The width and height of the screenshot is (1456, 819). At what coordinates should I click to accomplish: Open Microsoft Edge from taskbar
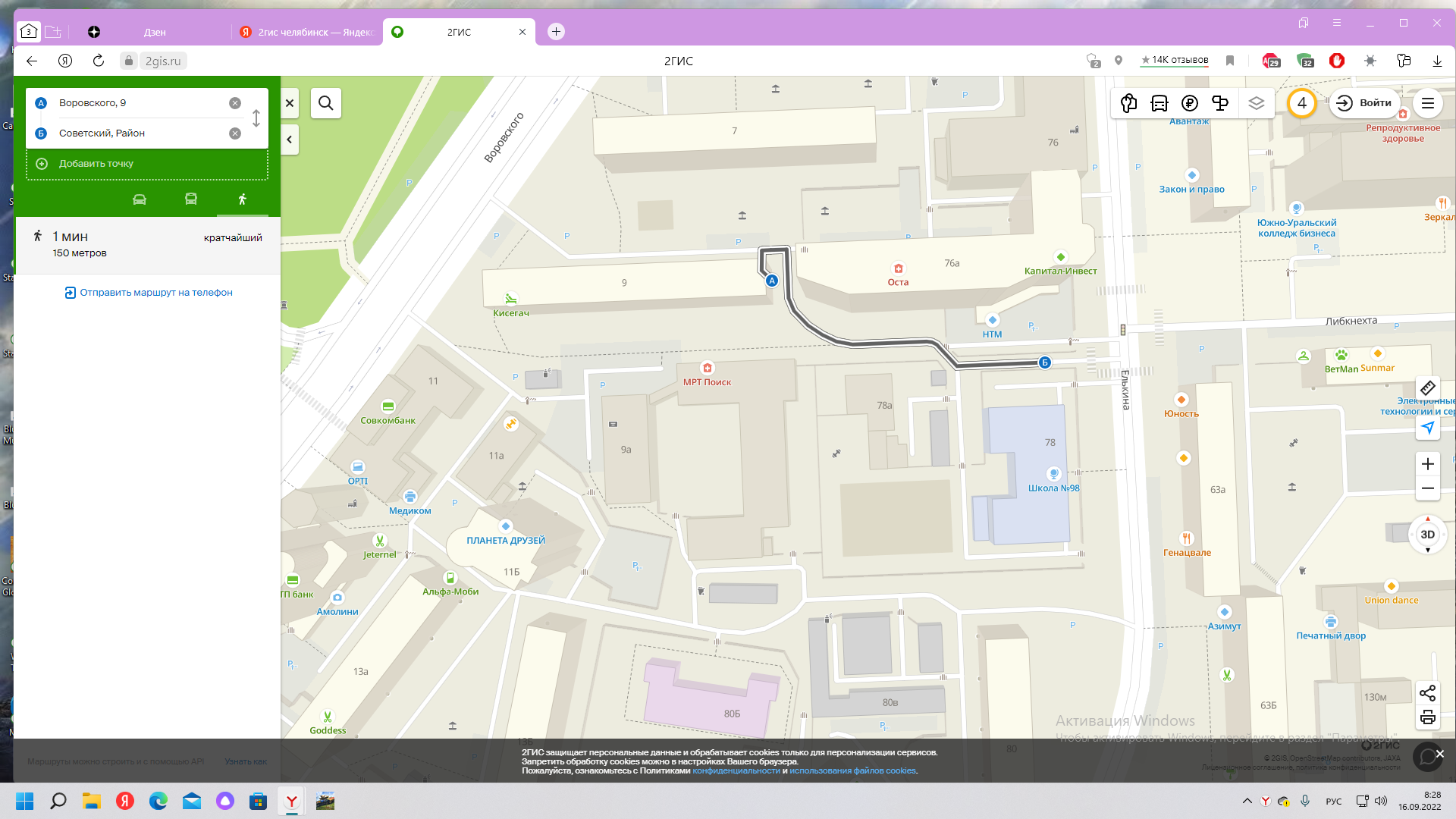click(x=158, y=801)
